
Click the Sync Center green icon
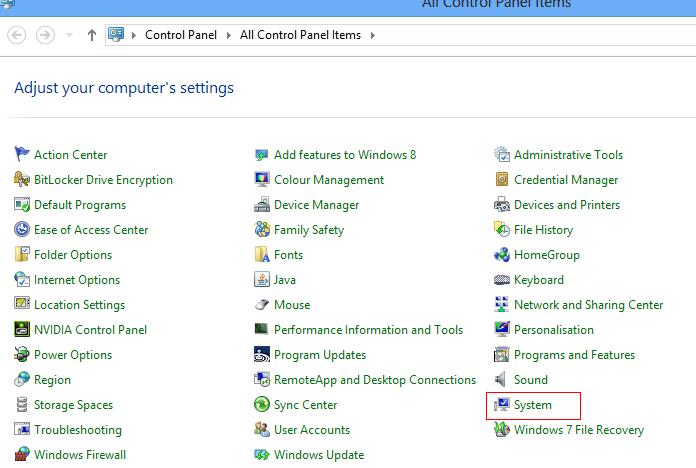point(261,405)
